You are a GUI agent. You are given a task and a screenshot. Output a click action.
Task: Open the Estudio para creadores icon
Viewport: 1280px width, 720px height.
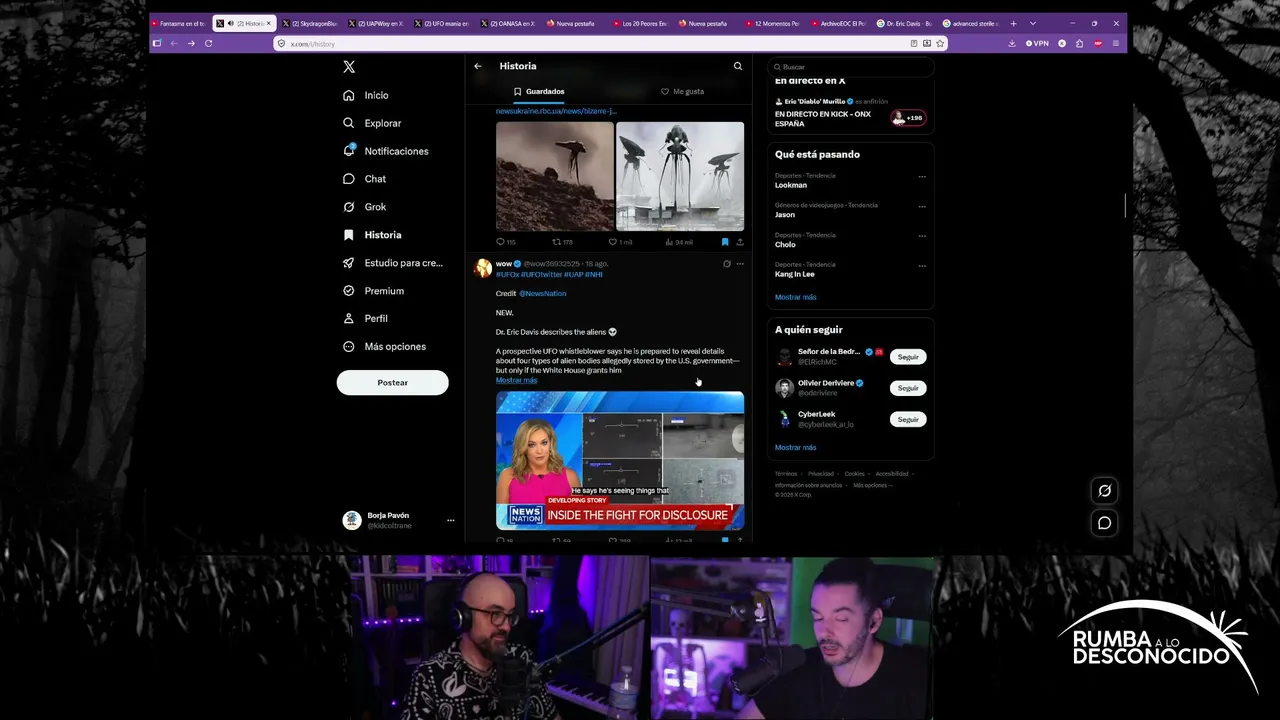[348, 263]
